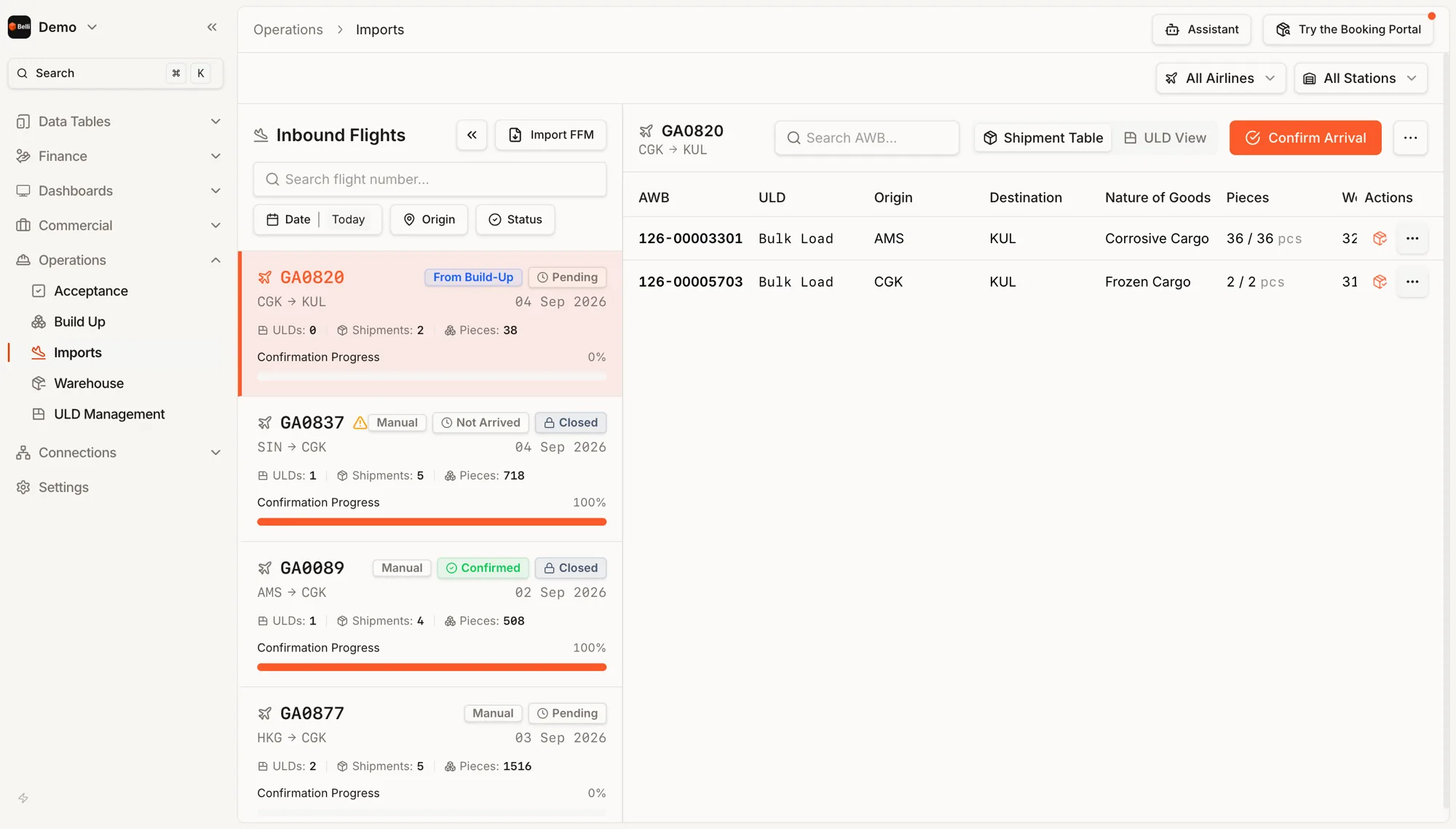
Task: Click the lightning bolt icon at sidebar bottom
Action: tap(23, 798)
